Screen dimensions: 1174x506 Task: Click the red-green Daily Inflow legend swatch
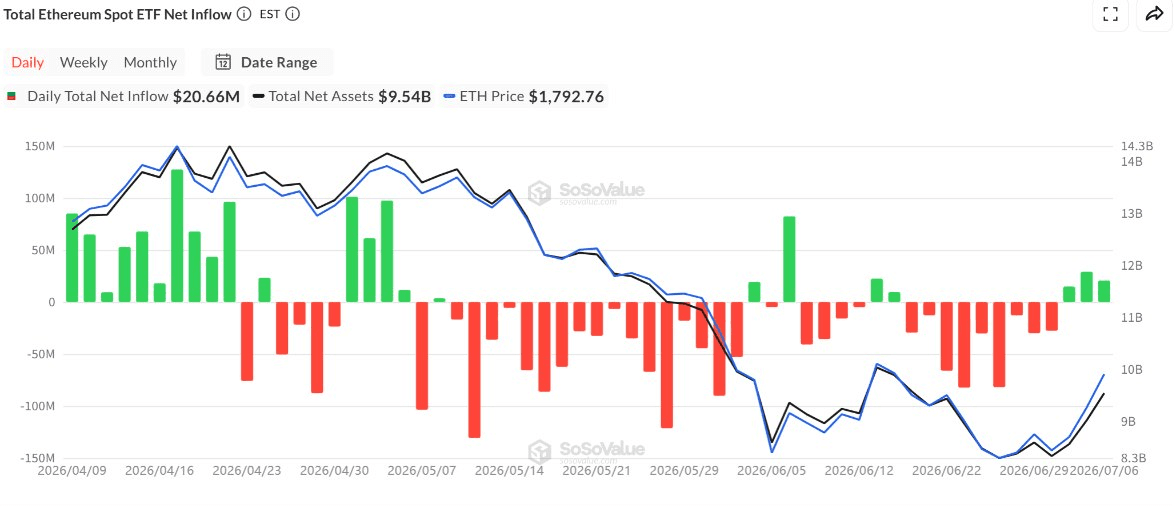[11, 97]
